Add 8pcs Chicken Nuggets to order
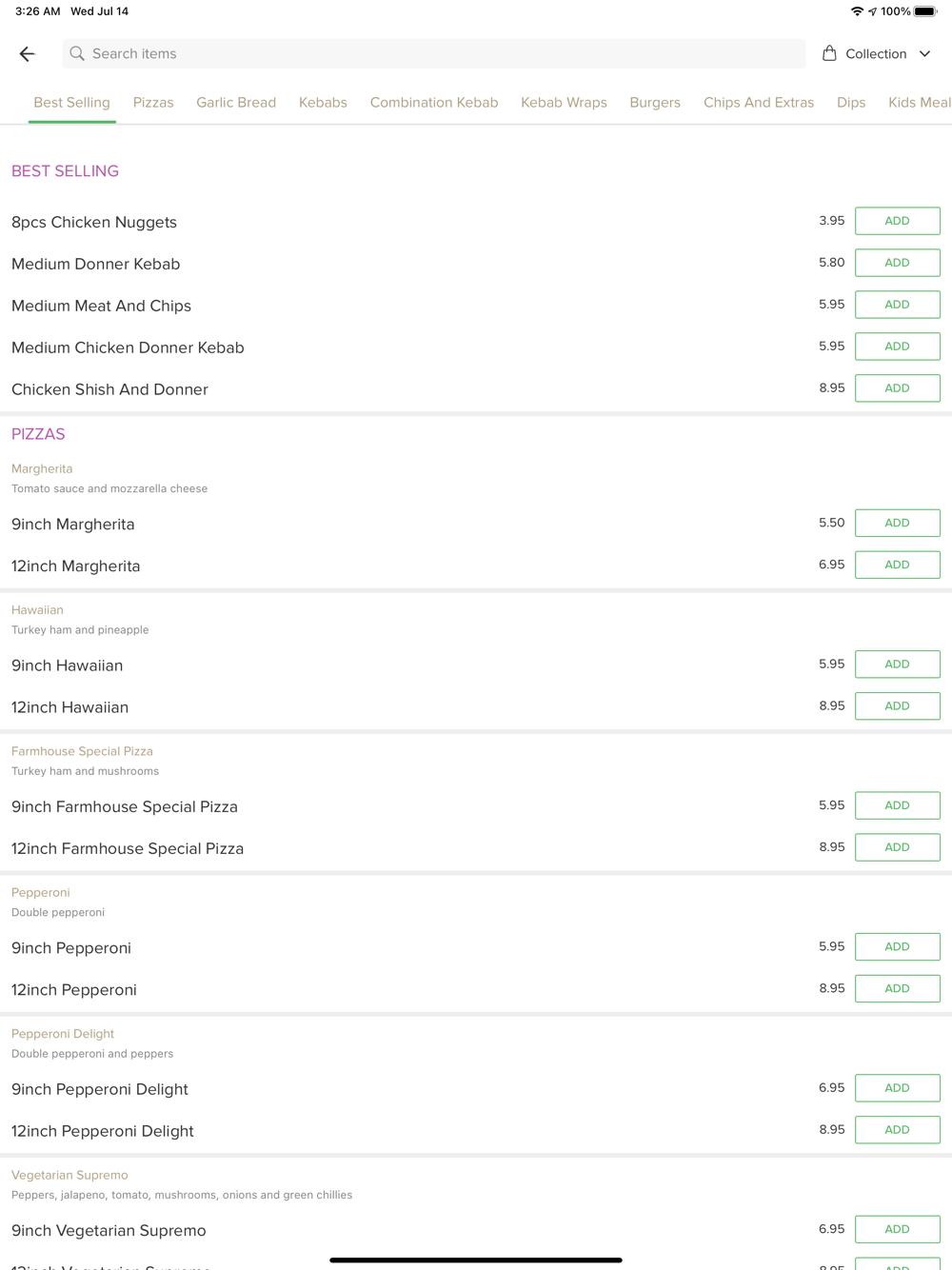This screenshot has width=952, height=1270. (897, 221)
